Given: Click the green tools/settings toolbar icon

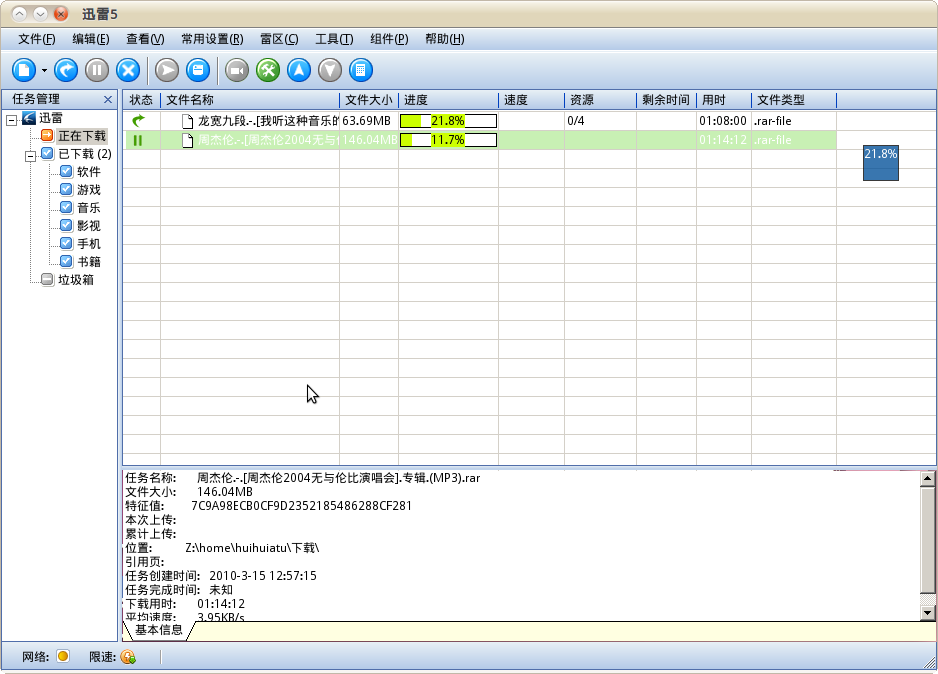Looking at the screenshot, I should 268,70.
